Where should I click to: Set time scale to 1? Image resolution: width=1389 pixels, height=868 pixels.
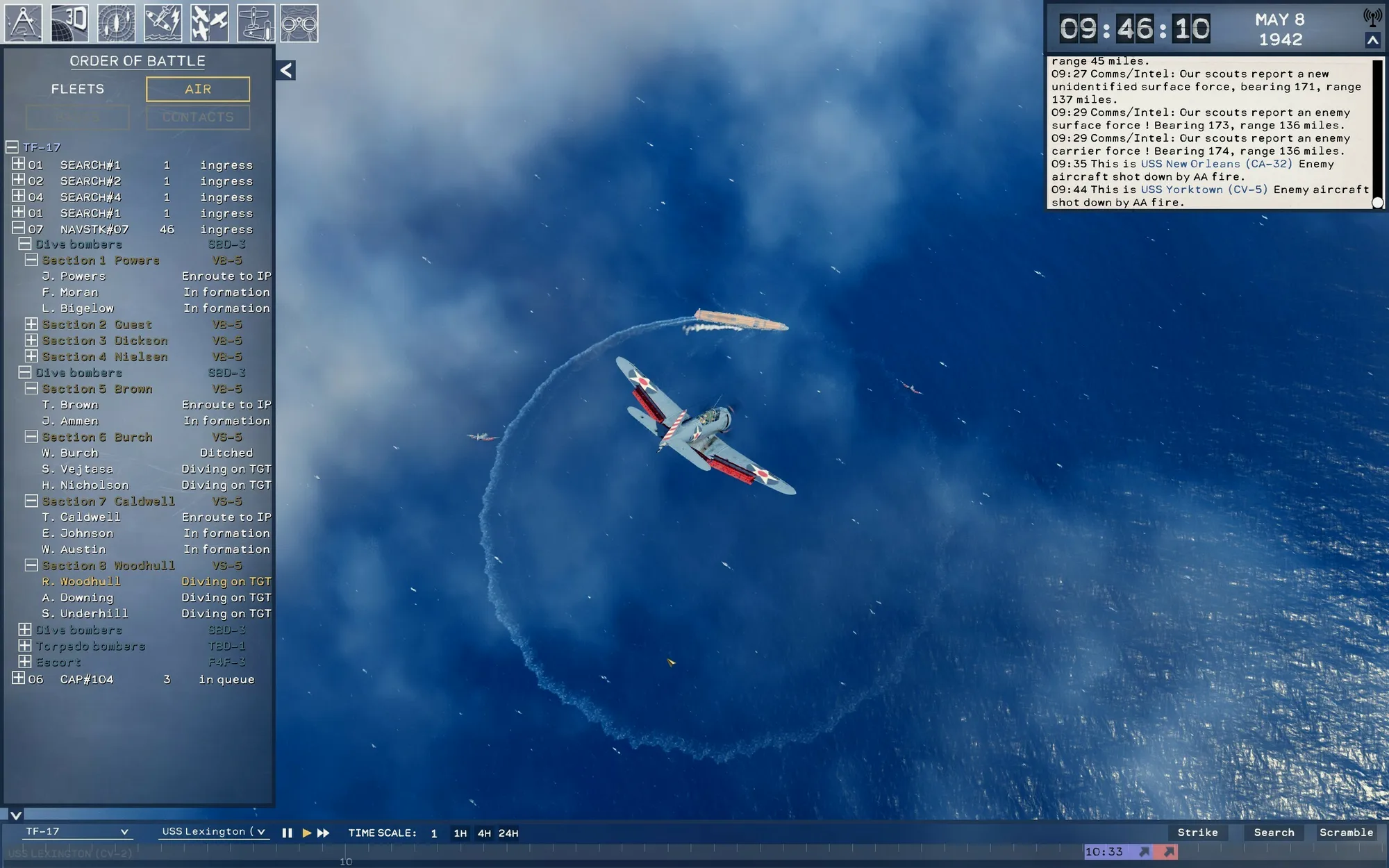click(434, 833)
